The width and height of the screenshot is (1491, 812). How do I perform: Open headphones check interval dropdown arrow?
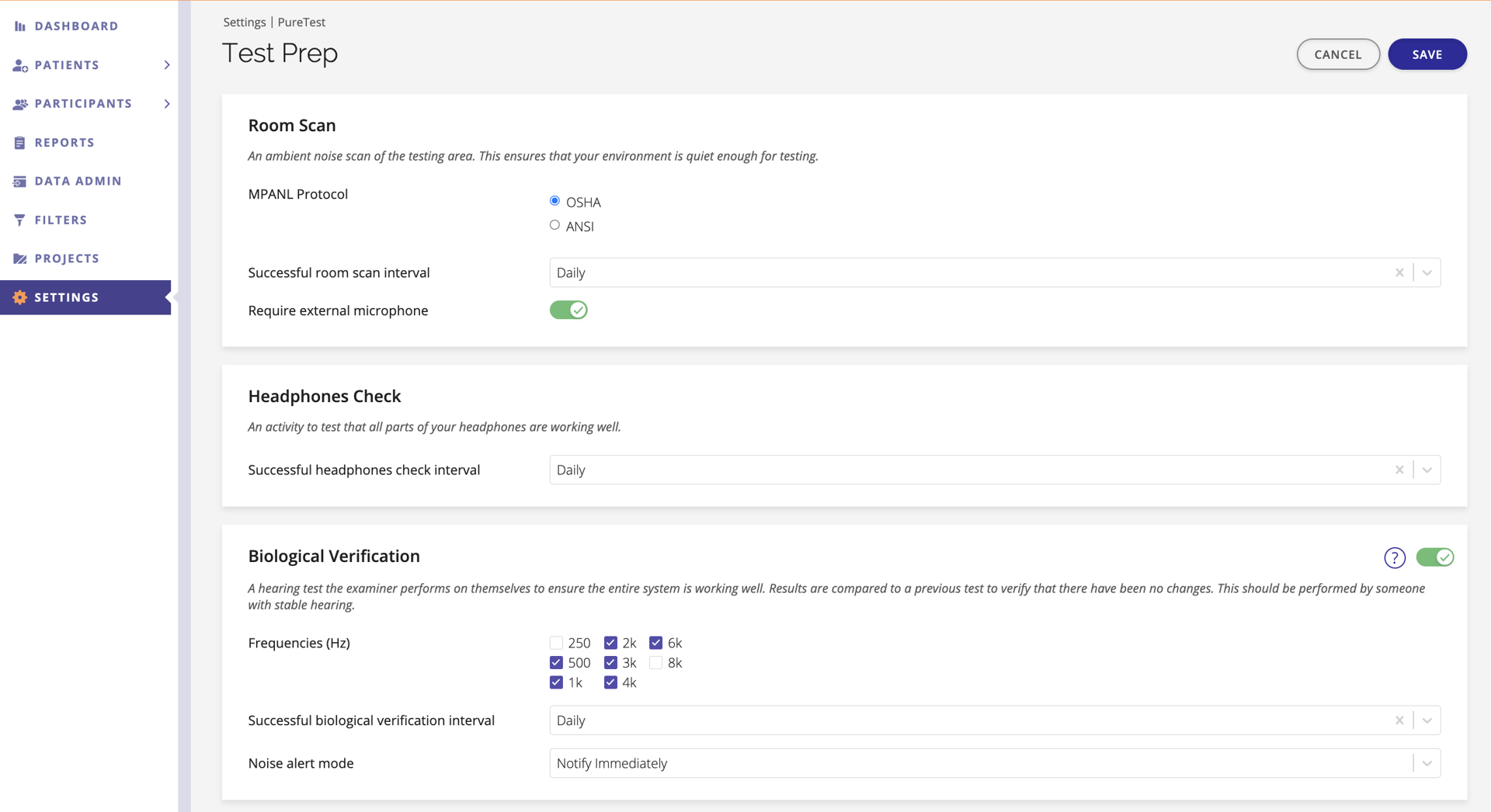[1427, 470]
